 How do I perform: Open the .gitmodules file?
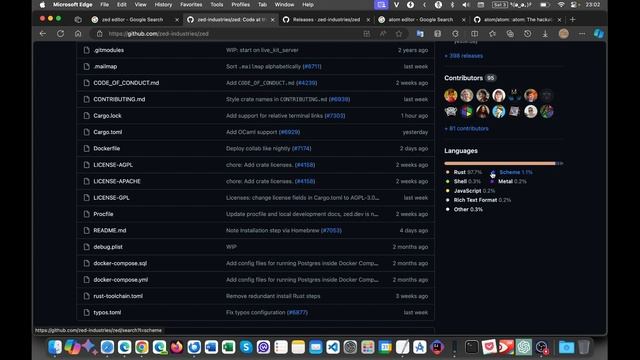pos(109,50)
